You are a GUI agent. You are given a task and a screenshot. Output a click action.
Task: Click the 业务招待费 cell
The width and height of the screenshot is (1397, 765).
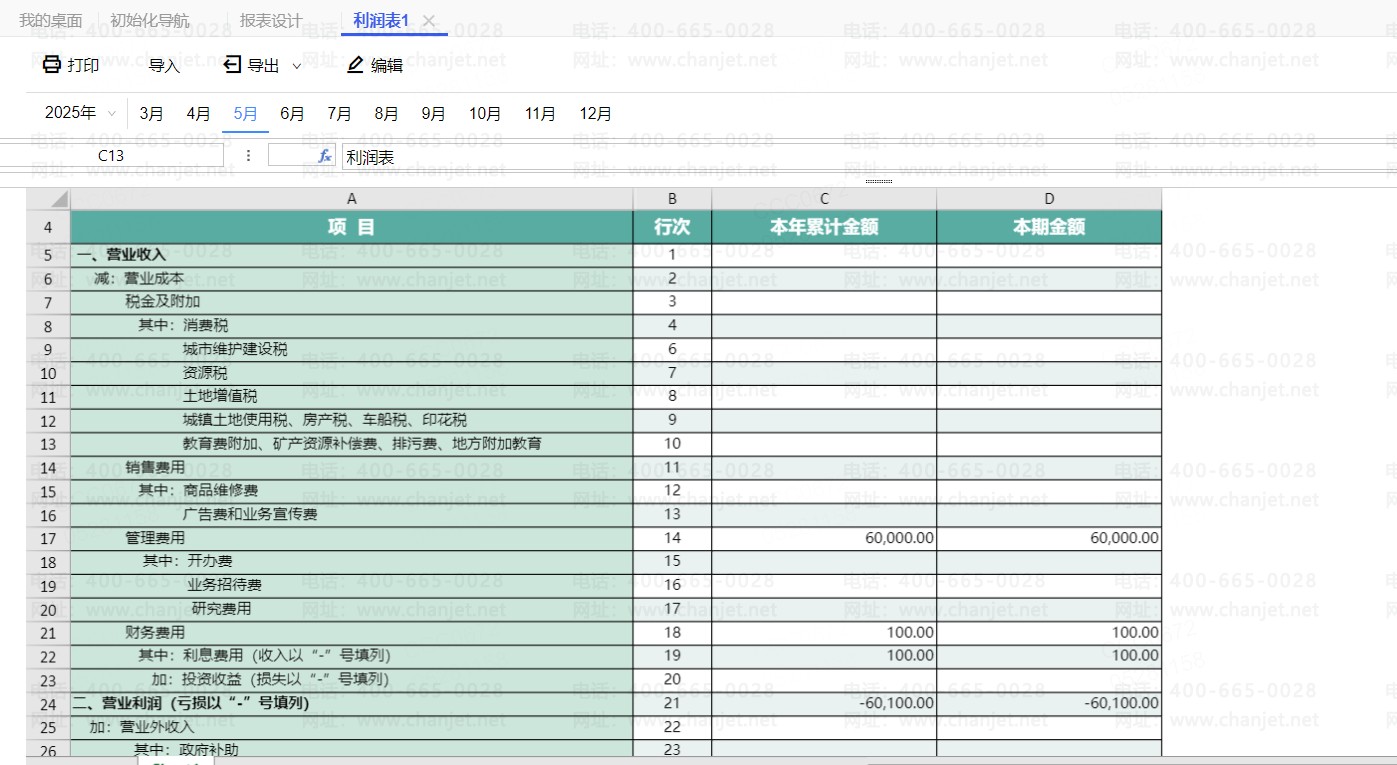point(352,586)
